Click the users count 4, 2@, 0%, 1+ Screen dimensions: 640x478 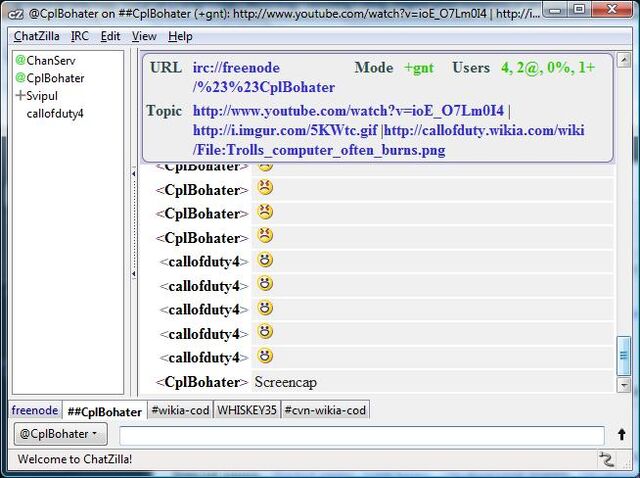(x=548, y=67)
